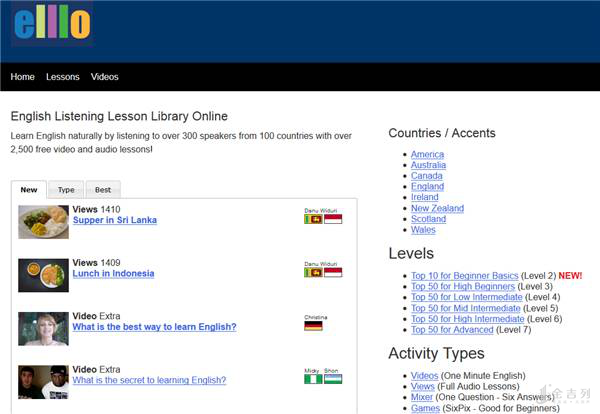Open the Supper in Sri Lanka thumbnail
This screenshot has width=600, height=414.
pos(43,222)
